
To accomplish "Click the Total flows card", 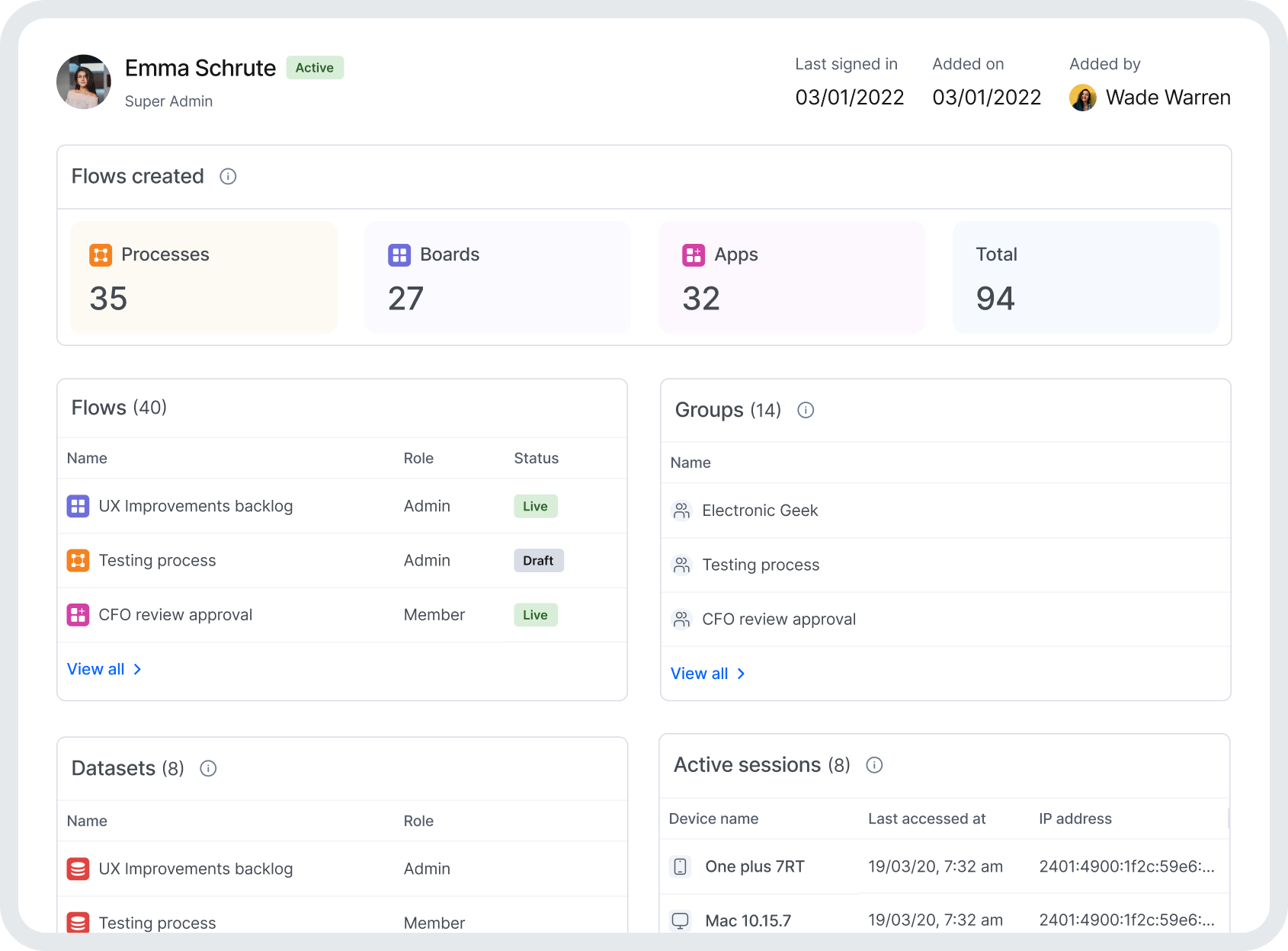I will click(1085, 277).
